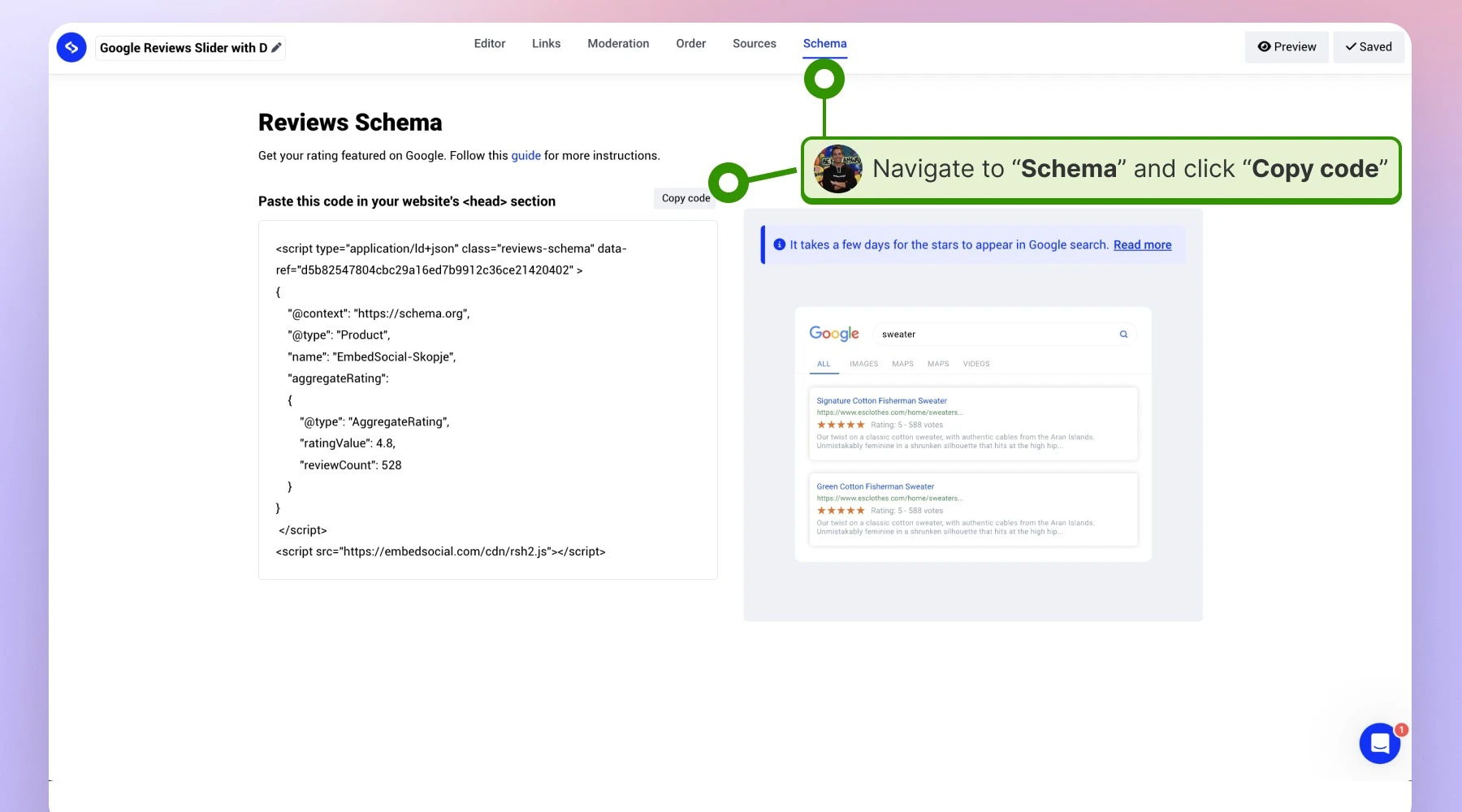Image resolution: width=1462 pixels, height=812 pixels.
Task: Click the ALL tab in Google preview
Action: (824, 365)
